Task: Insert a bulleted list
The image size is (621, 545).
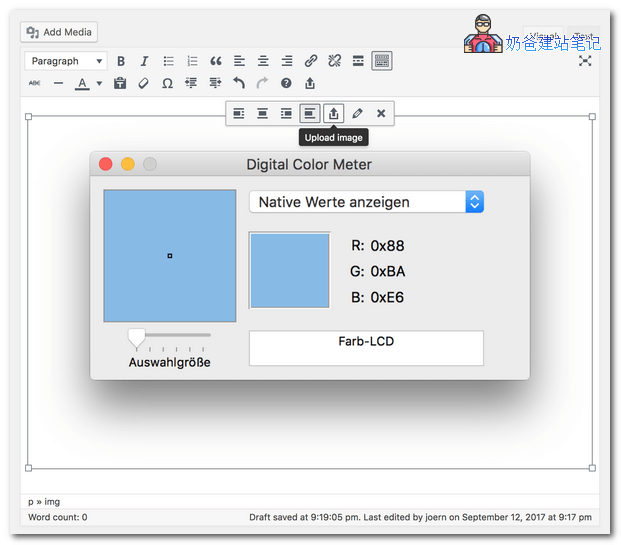Action: 168,61
